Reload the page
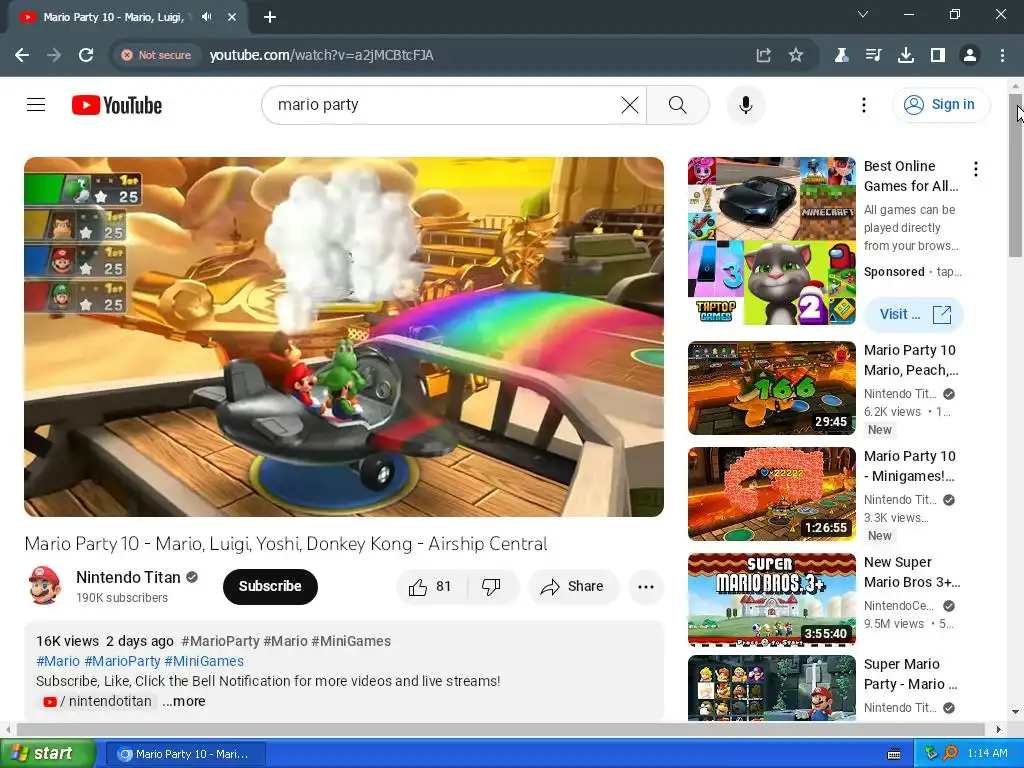Viewport: 1024px width, 768px height. point(86,56)
